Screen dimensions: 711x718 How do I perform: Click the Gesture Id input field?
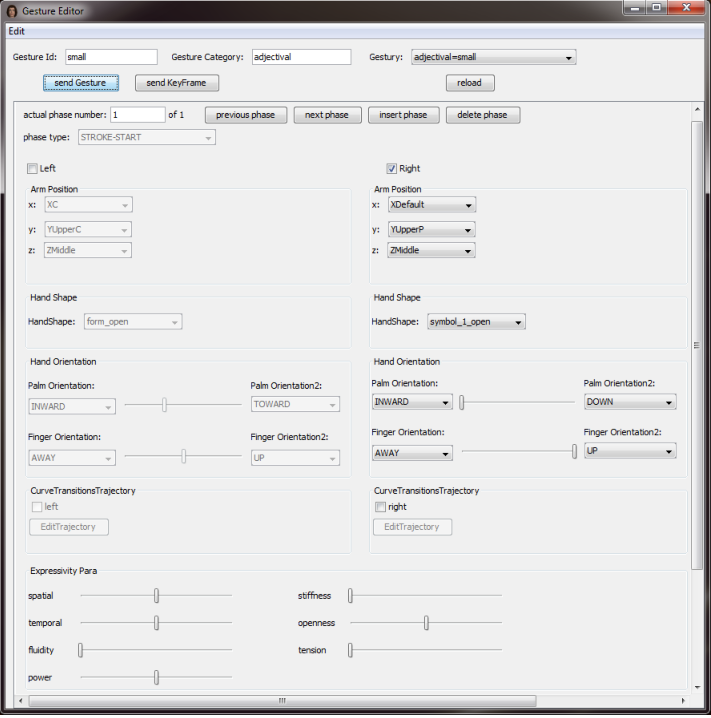coord(111,57)
